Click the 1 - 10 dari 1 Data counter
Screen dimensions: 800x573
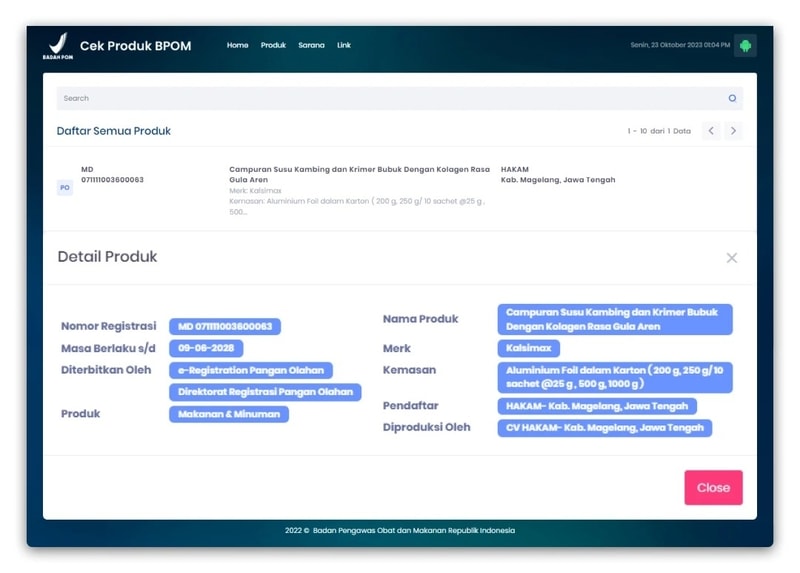[x=659, y=131]
